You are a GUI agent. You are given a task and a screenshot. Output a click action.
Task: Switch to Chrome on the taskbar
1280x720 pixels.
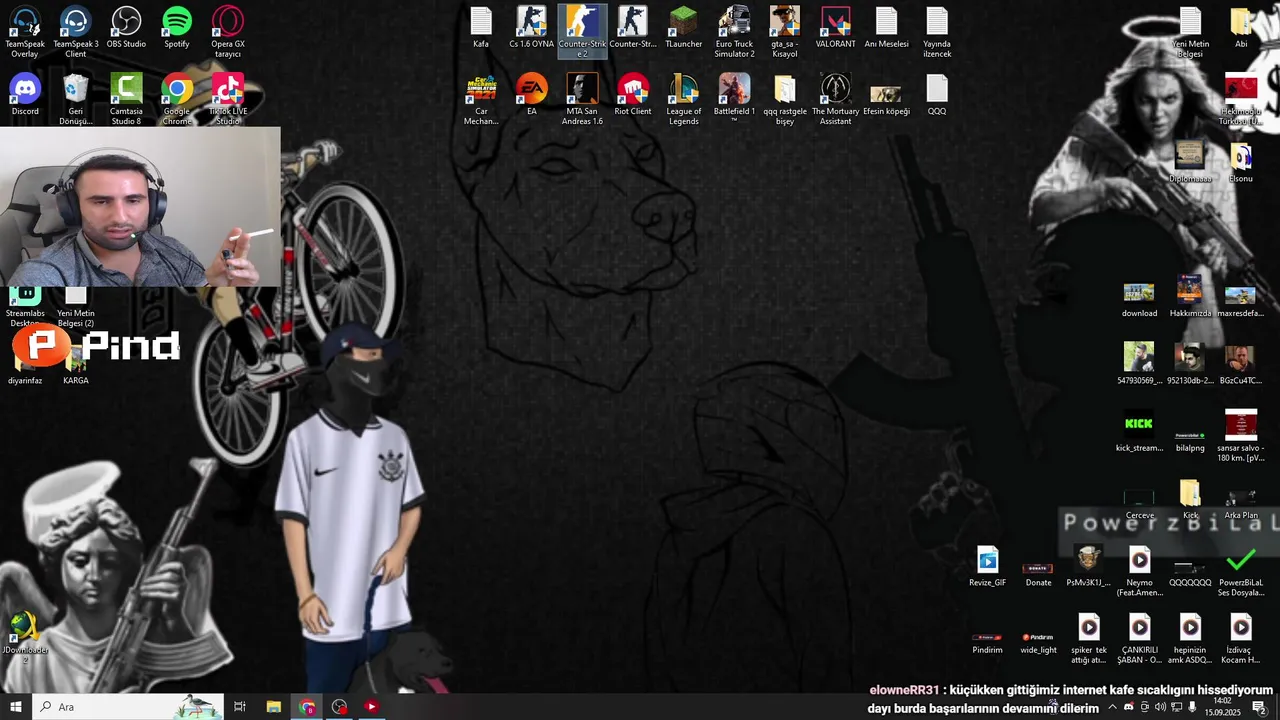point(306,706)
